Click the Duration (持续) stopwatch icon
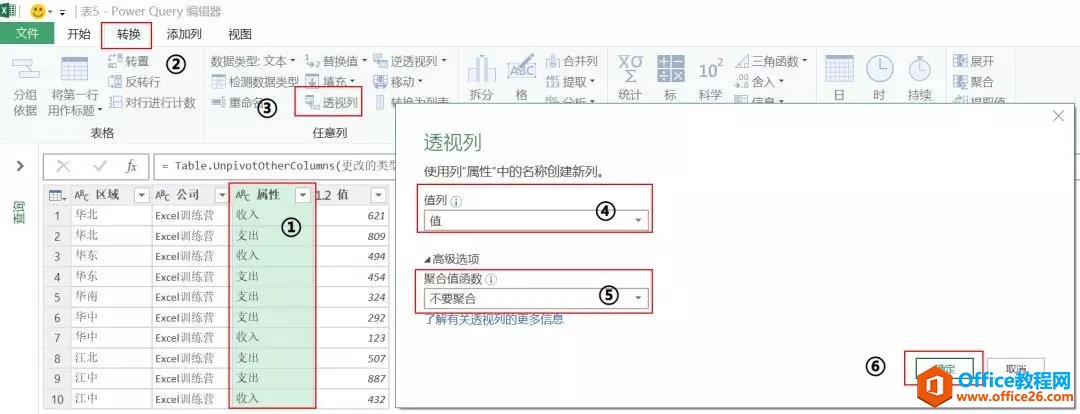1080x414 pixels. coord(920,70)
